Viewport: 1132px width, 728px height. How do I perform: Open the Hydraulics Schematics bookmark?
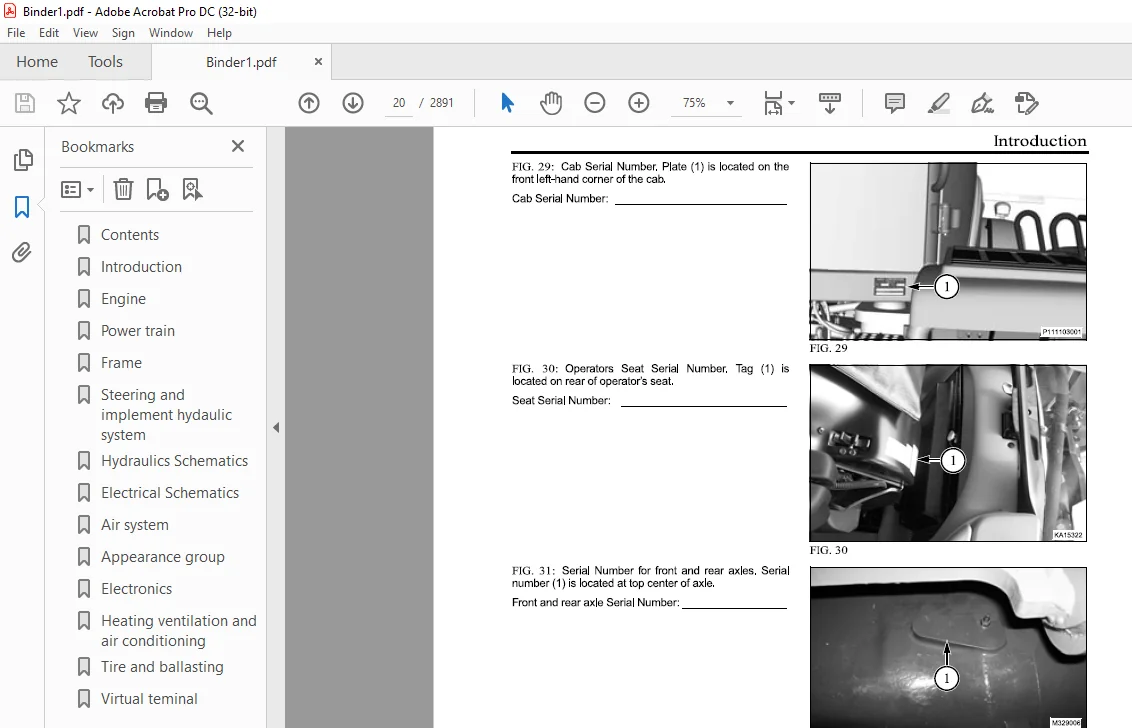click(x=174, y=461)
